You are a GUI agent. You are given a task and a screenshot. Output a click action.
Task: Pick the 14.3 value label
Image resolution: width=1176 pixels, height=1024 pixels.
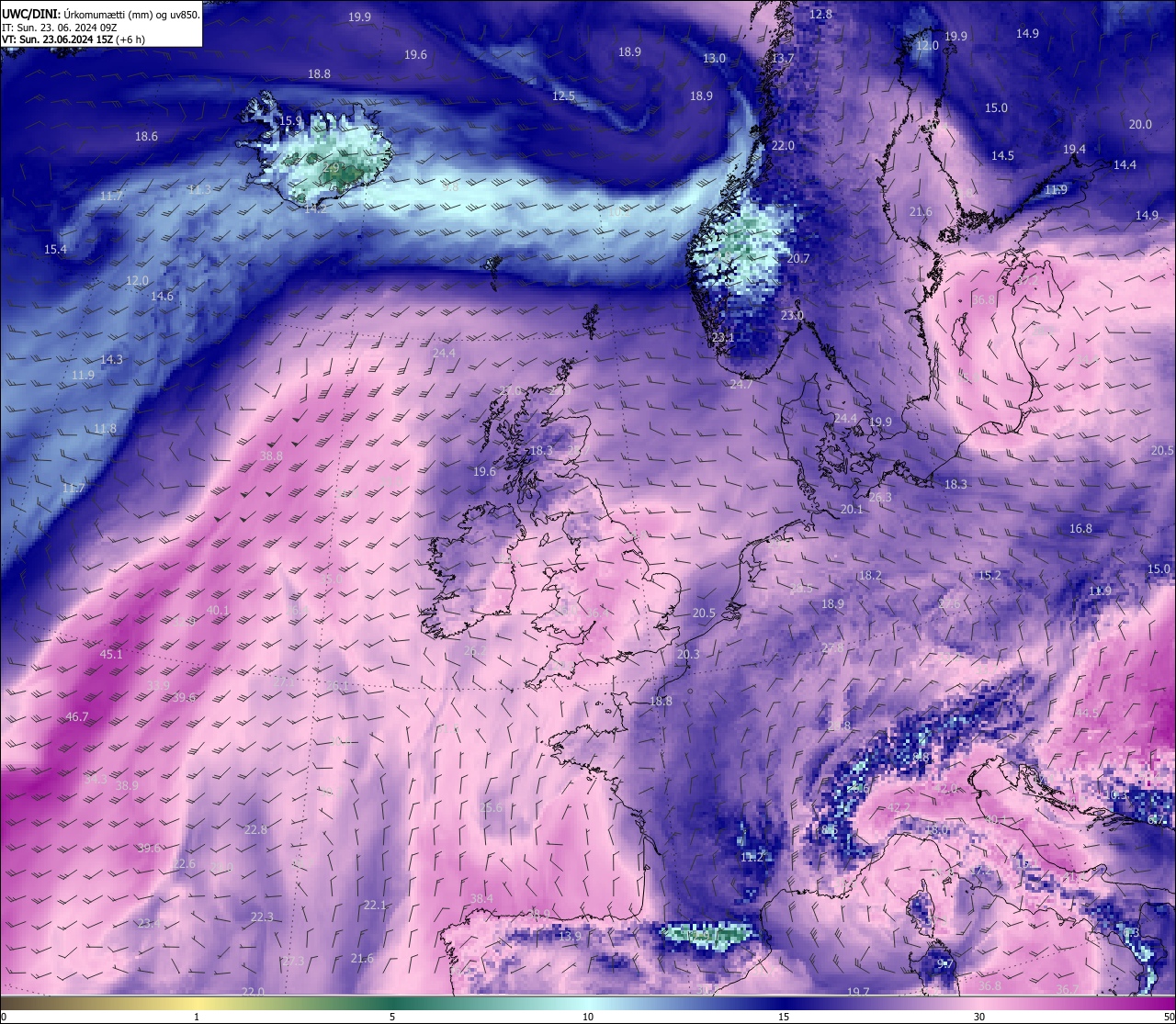(111, 360)
